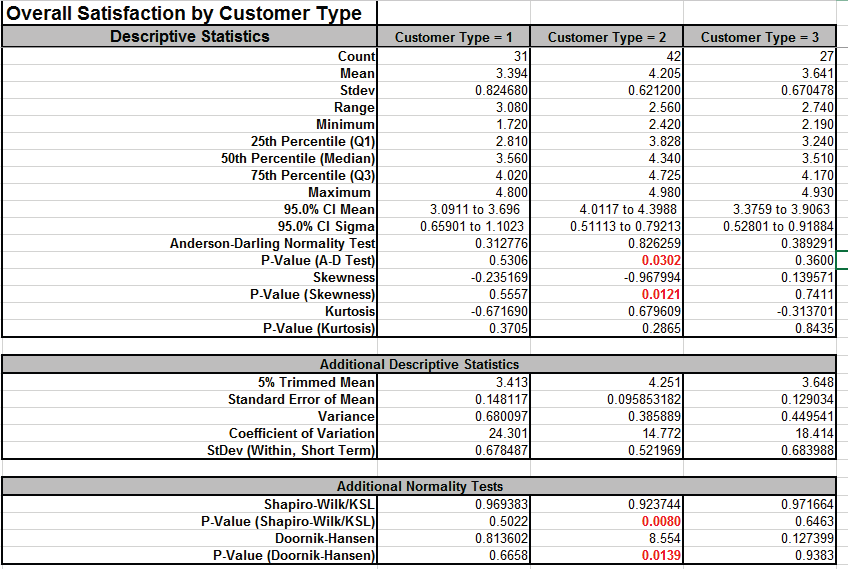
Task: Select the Mean value 3.394 cell
Action: (454, 74)
